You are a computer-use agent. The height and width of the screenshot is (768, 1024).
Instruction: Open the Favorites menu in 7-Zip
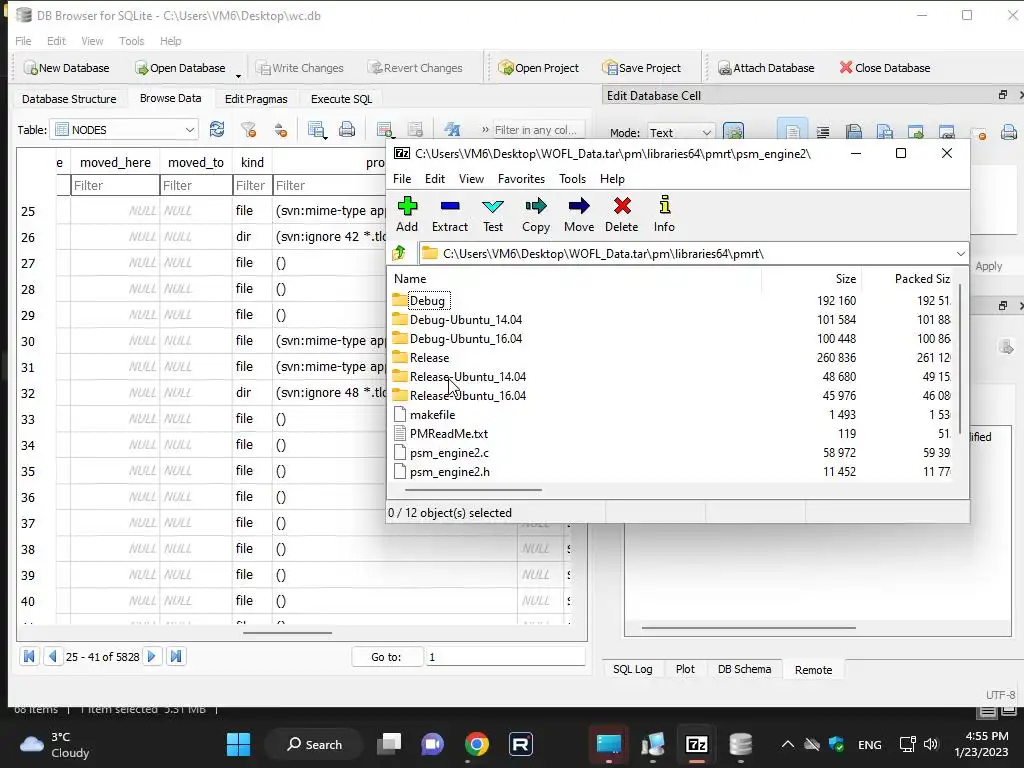(521, 178)
